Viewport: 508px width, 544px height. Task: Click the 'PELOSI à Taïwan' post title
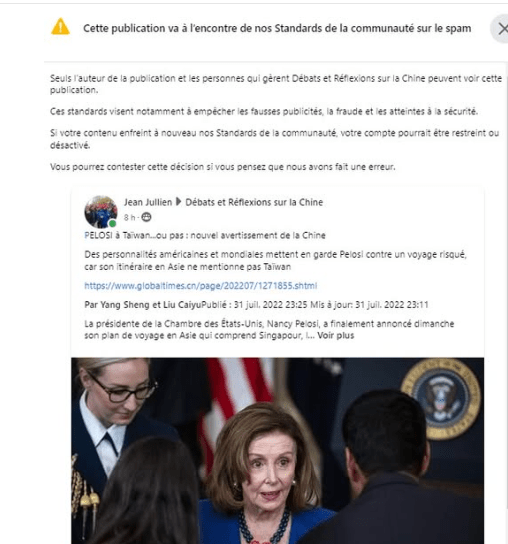click(205, 235)
